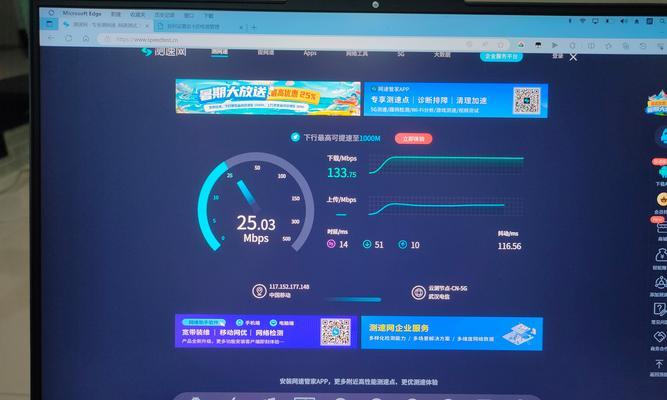Click the globe icon next to test node
This screenshot has height=400, width=667.
point(418,292)
